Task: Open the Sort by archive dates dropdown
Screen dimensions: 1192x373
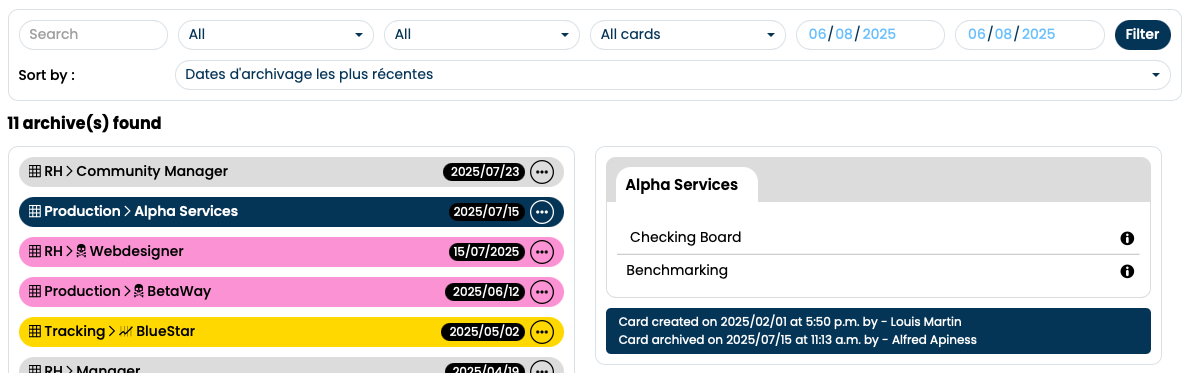Action: pos(673,75)
